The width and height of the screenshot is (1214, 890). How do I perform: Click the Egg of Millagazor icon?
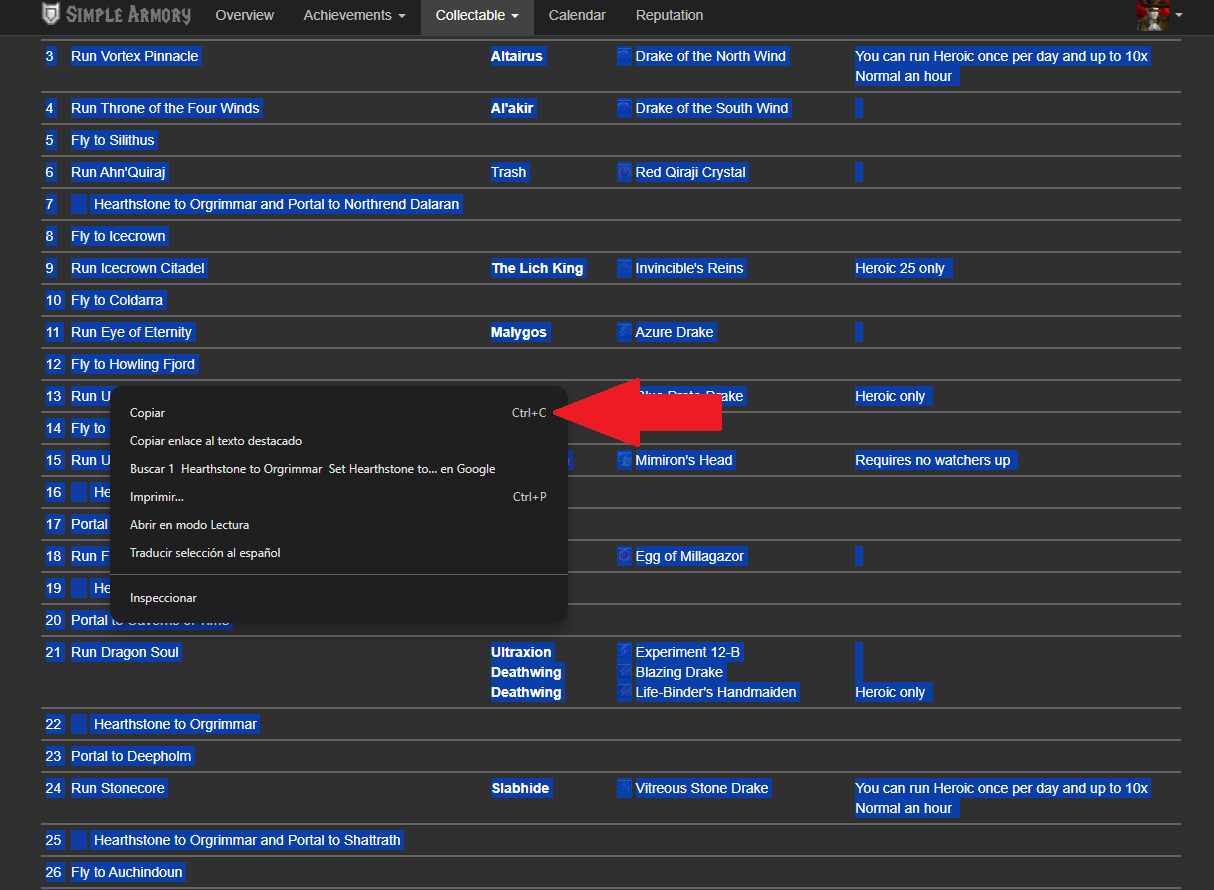coord(624,556)
